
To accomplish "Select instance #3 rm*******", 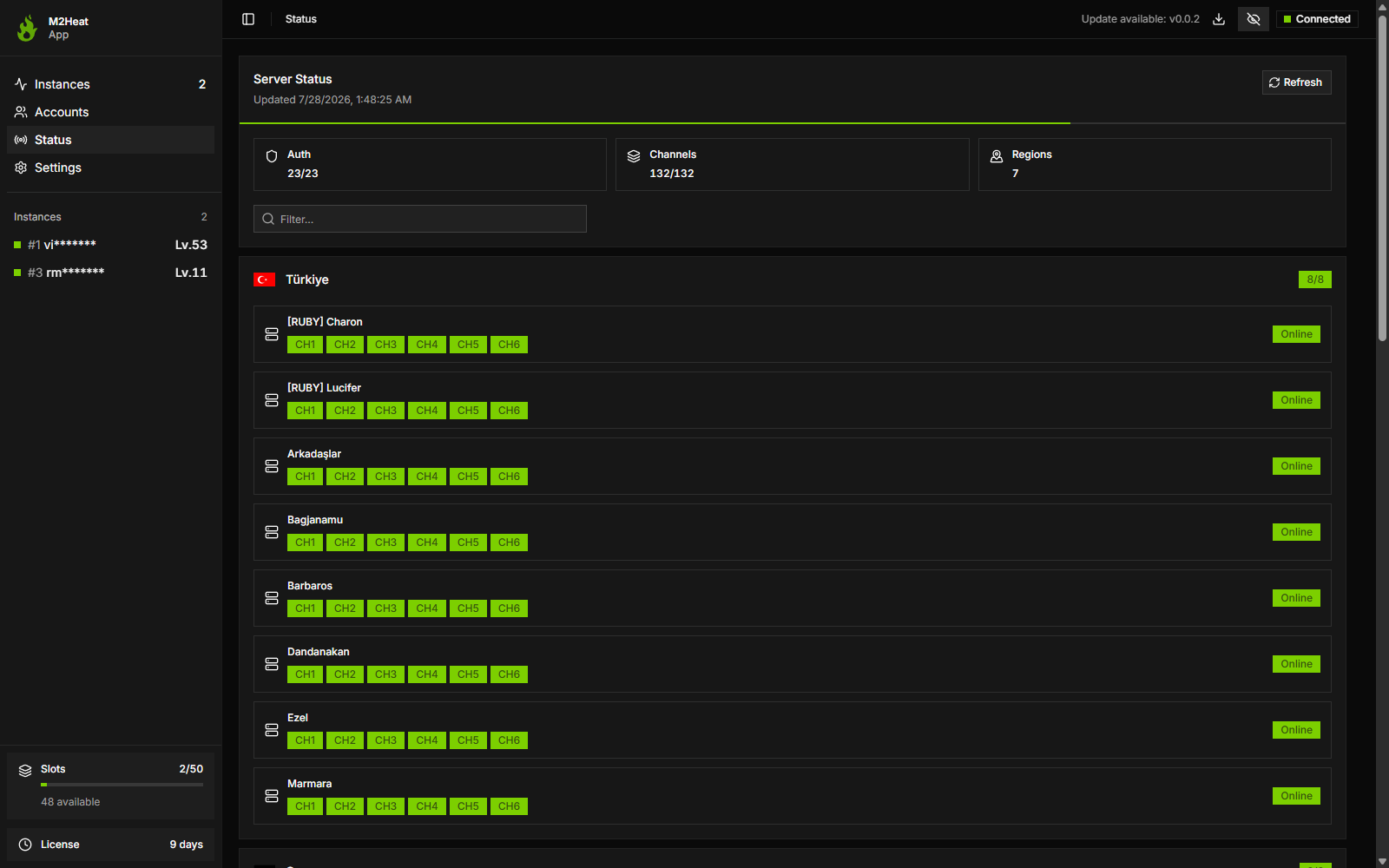I will 110,273.
